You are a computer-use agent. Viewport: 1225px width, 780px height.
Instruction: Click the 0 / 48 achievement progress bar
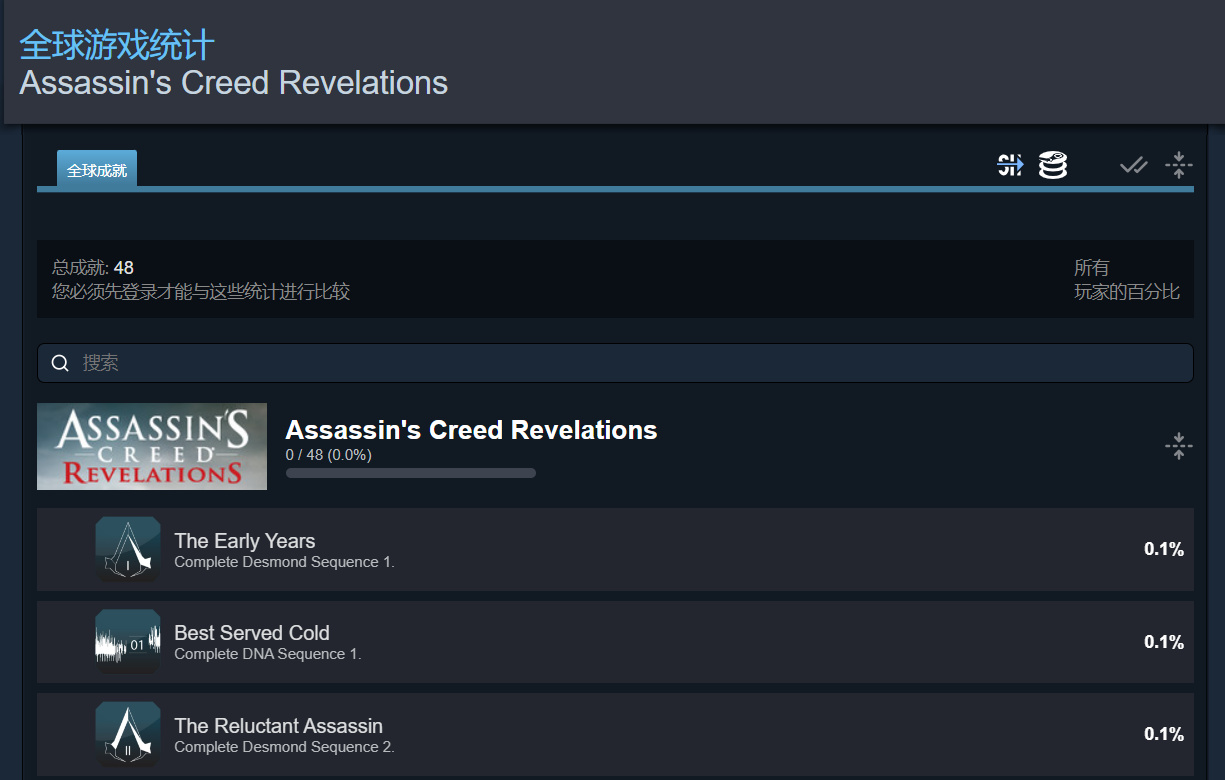(x=410, y=473)
